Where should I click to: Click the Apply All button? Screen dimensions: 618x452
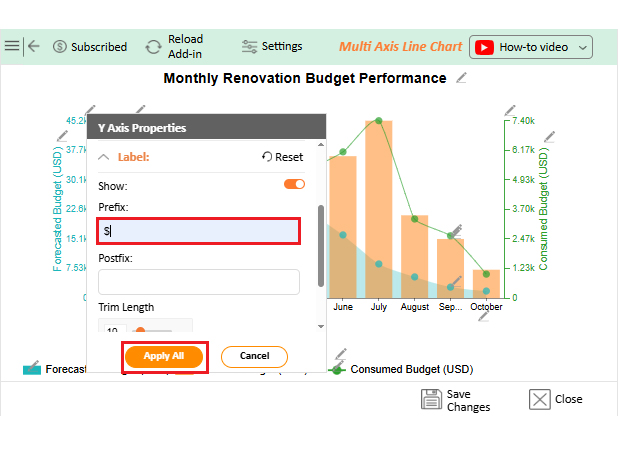tap(164, 356)
